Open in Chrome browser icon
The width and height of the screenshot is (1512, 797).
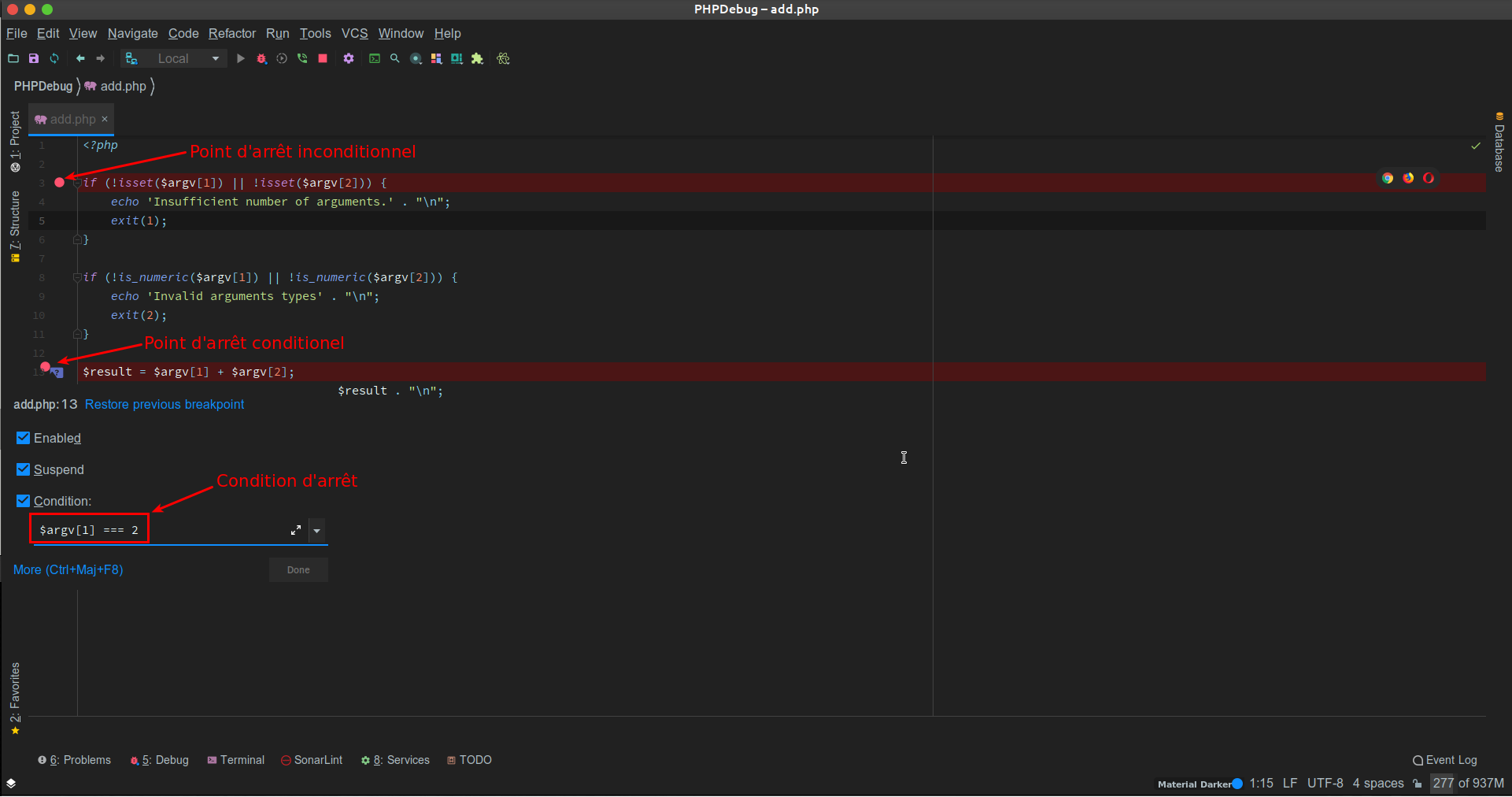[1388, 178]
